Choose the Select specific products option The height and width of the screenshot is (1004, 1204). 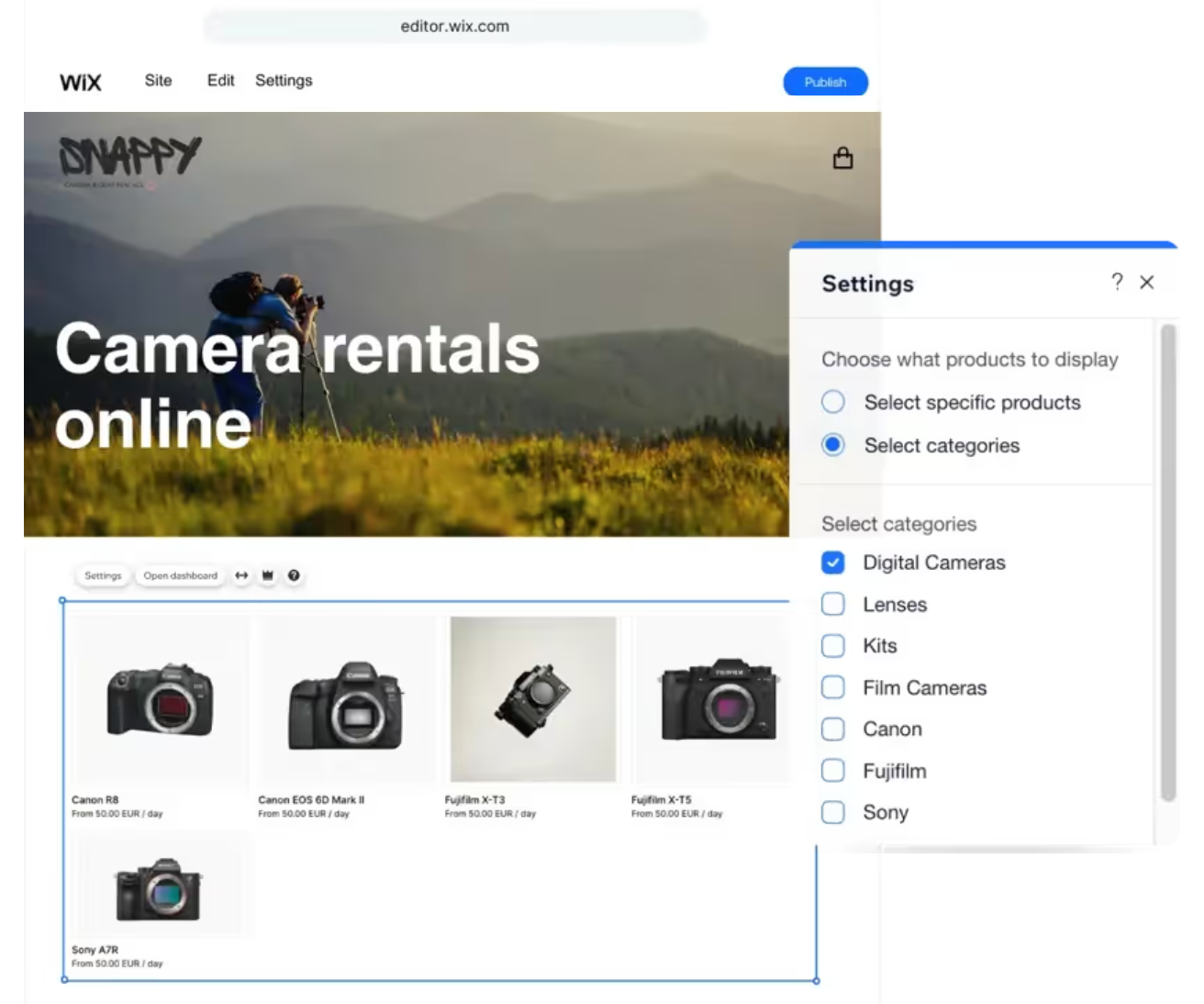833,402
